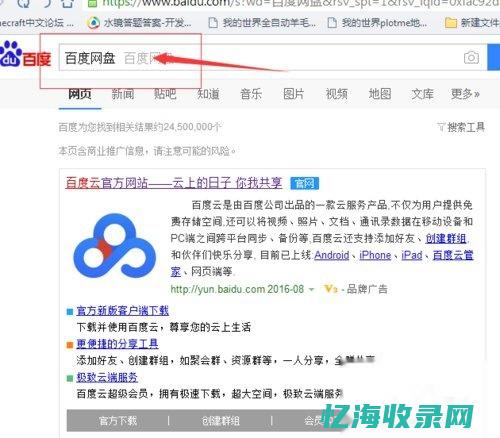Follow the 创建群组 inline link
This screenshot has height=438, width=500.
[446, 238]
